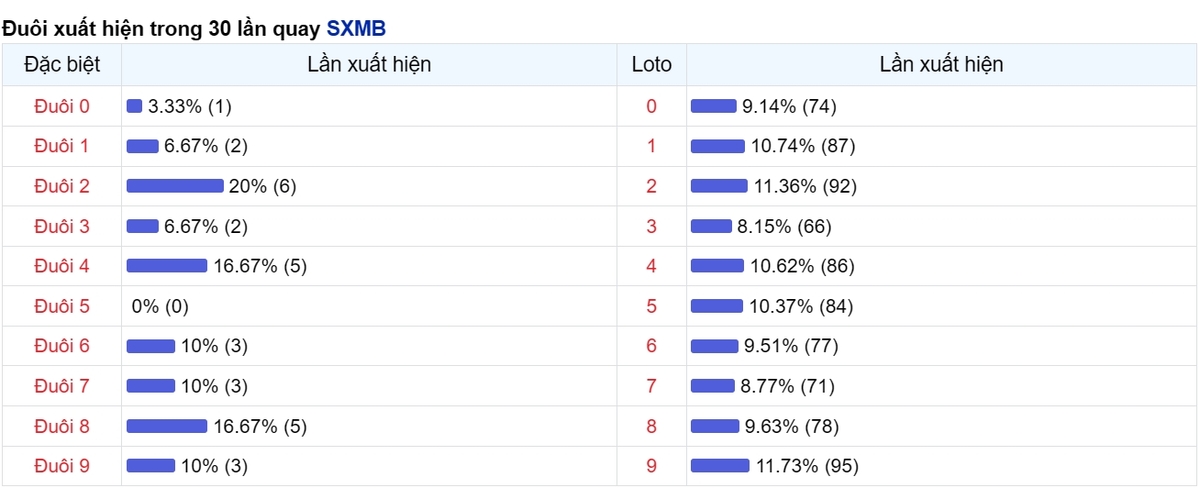Select Loto number 5 in the table
The image size is (1200, 488).
click(x=652, y=306)
